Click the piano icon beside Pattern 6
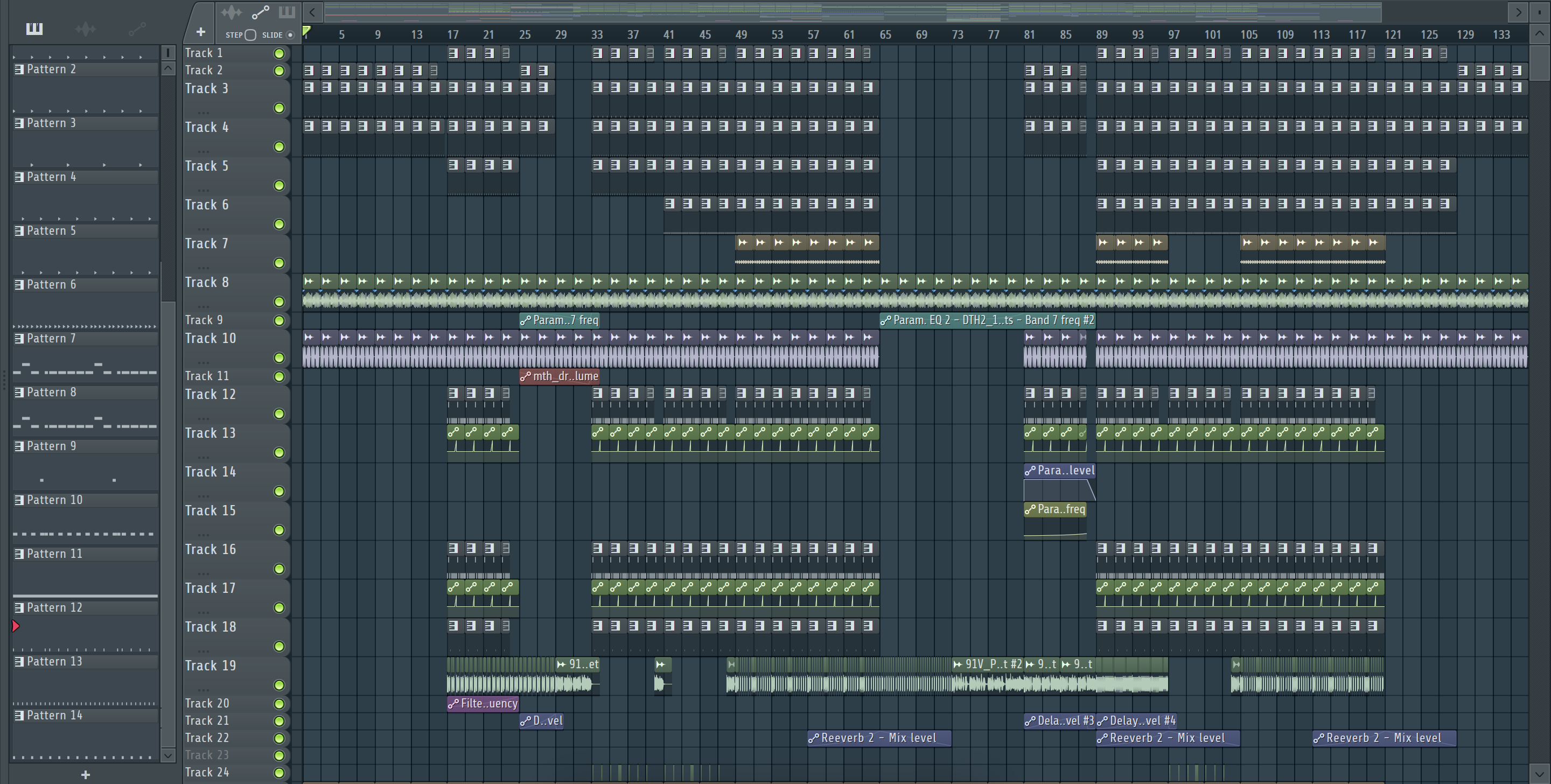The width and height of the screenshot is (1551, 784). (19, 284)
